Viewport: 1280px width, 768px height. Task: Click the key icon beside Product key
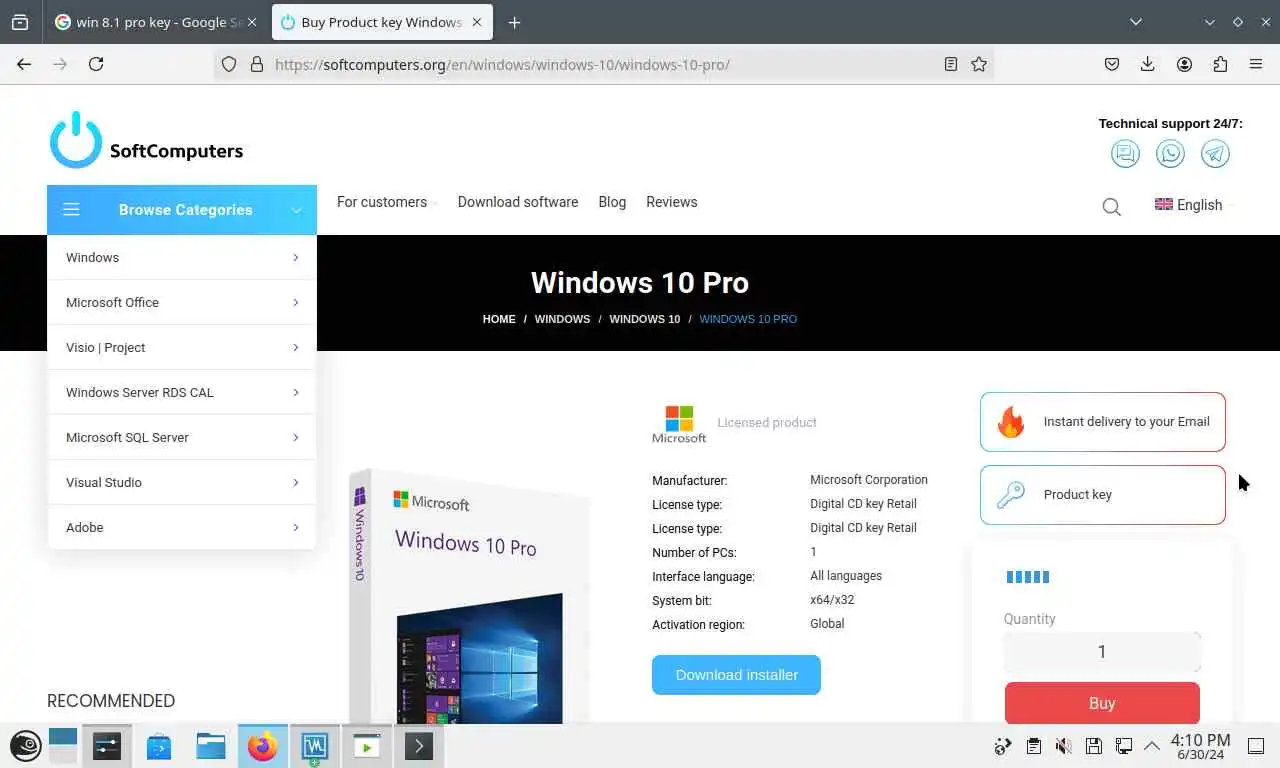(1011, 495)
